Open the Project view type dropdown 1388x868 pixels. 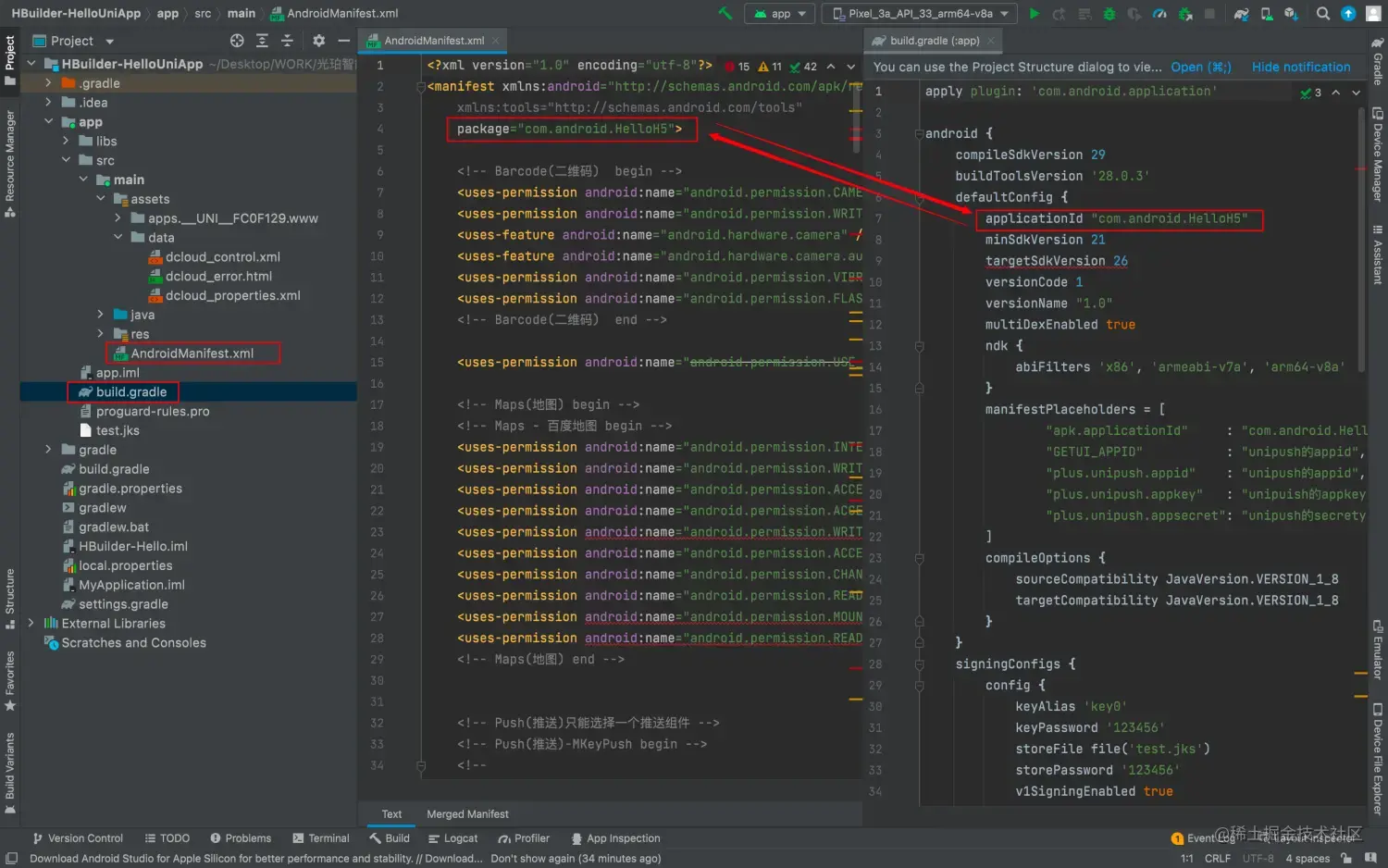pyautogui.click(x=73, y=41)
